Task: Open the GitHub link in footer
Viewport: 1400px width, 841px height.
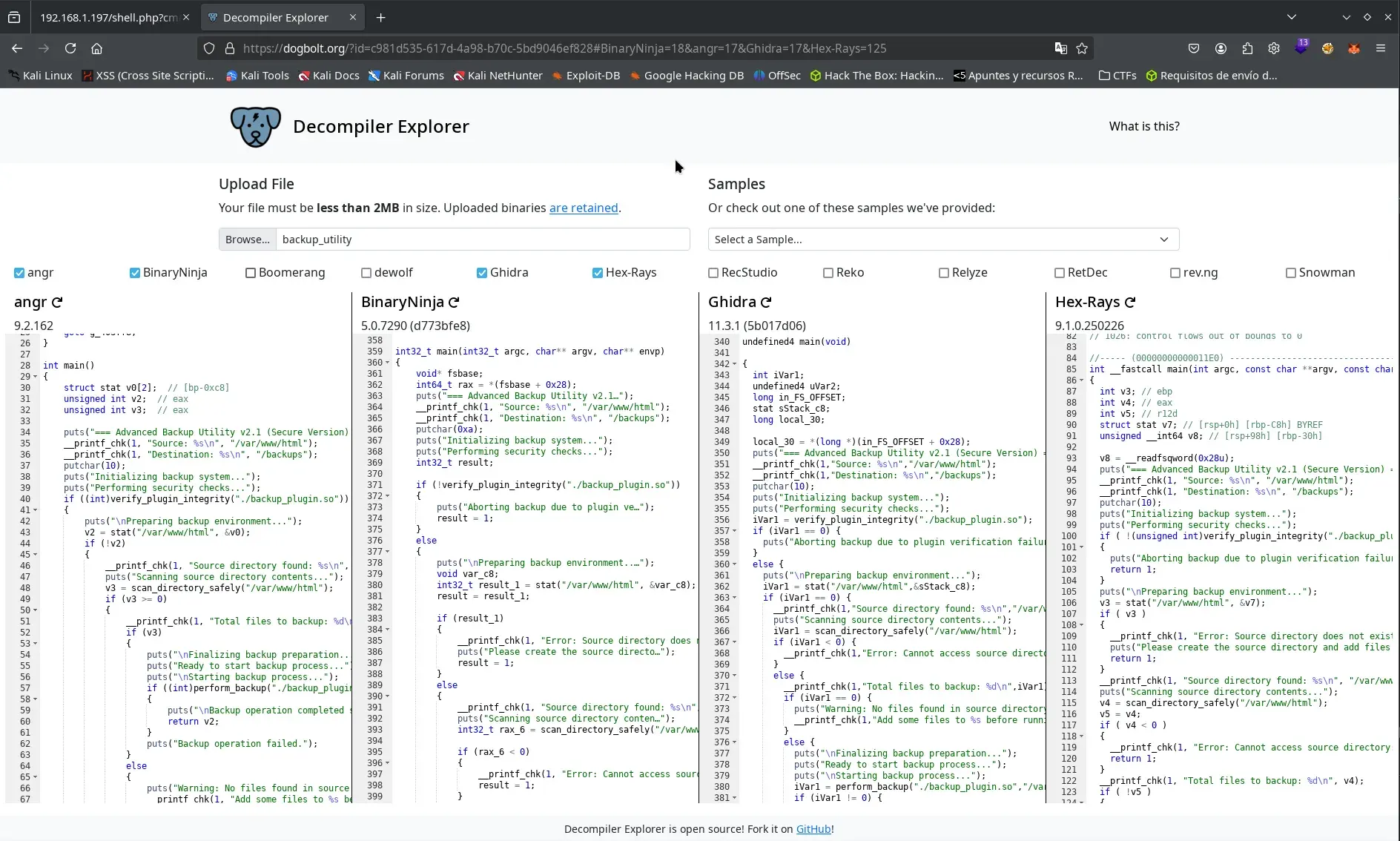Action: [x=813, y=829]
